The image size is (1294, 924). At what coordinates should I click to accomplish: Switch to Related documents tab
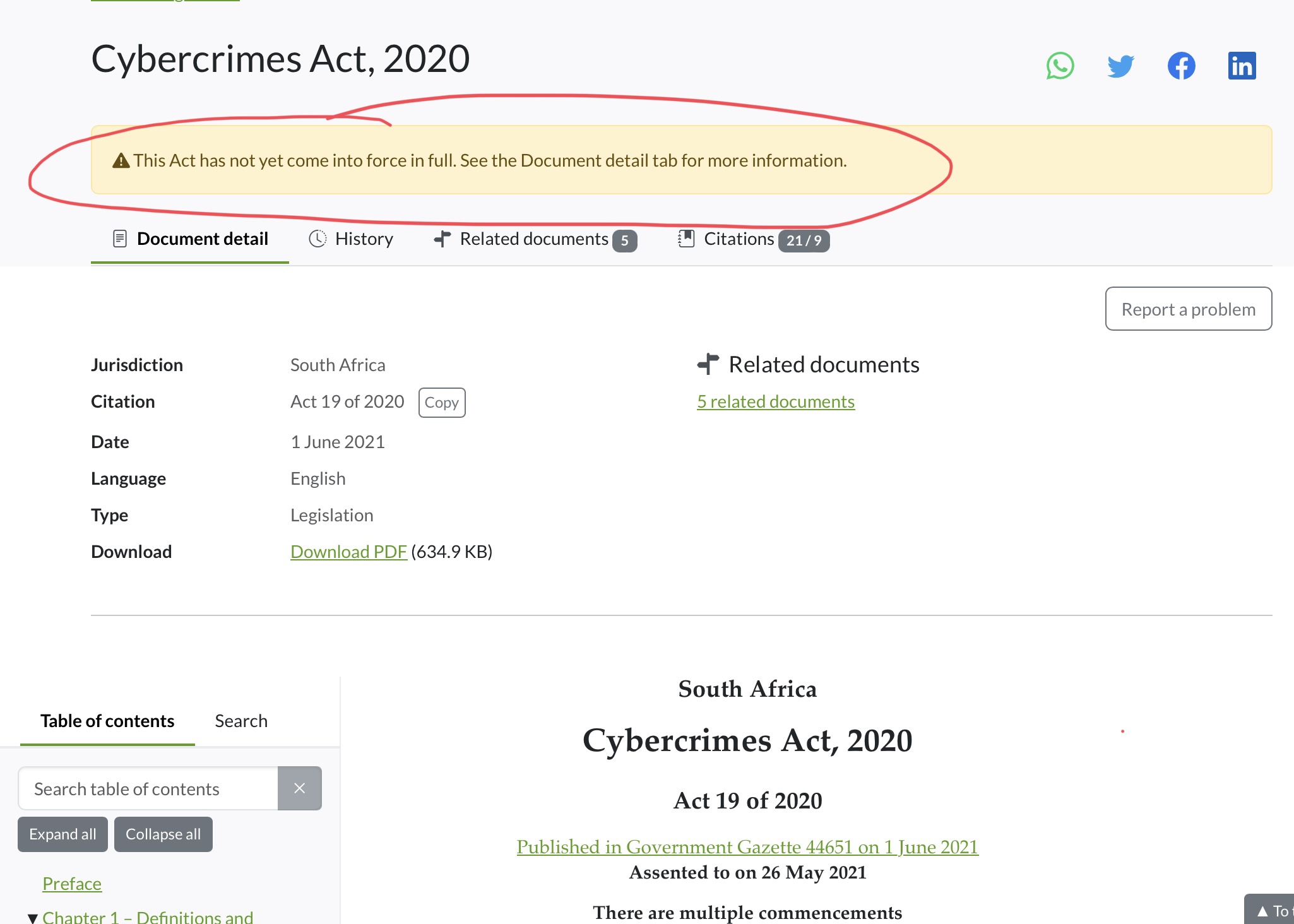click(x=535, y=239)
